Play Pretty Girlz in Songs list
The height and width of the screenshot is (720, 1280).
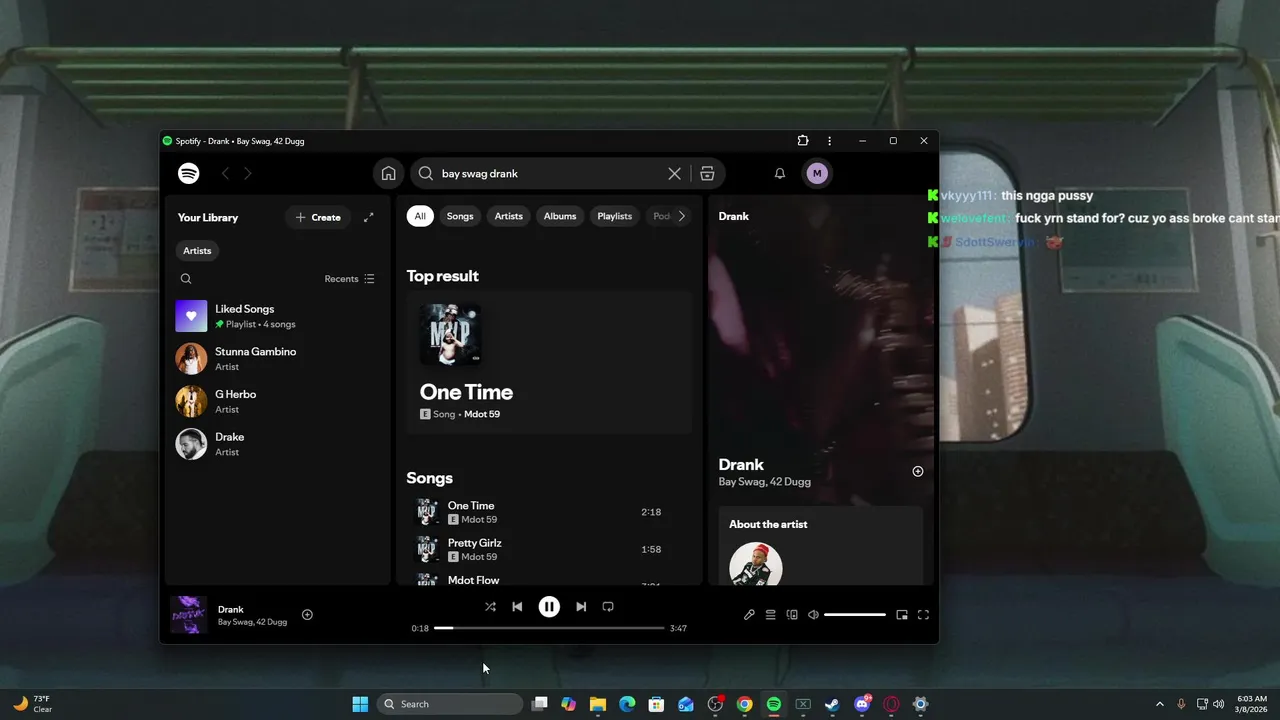[x=549, y=549]
